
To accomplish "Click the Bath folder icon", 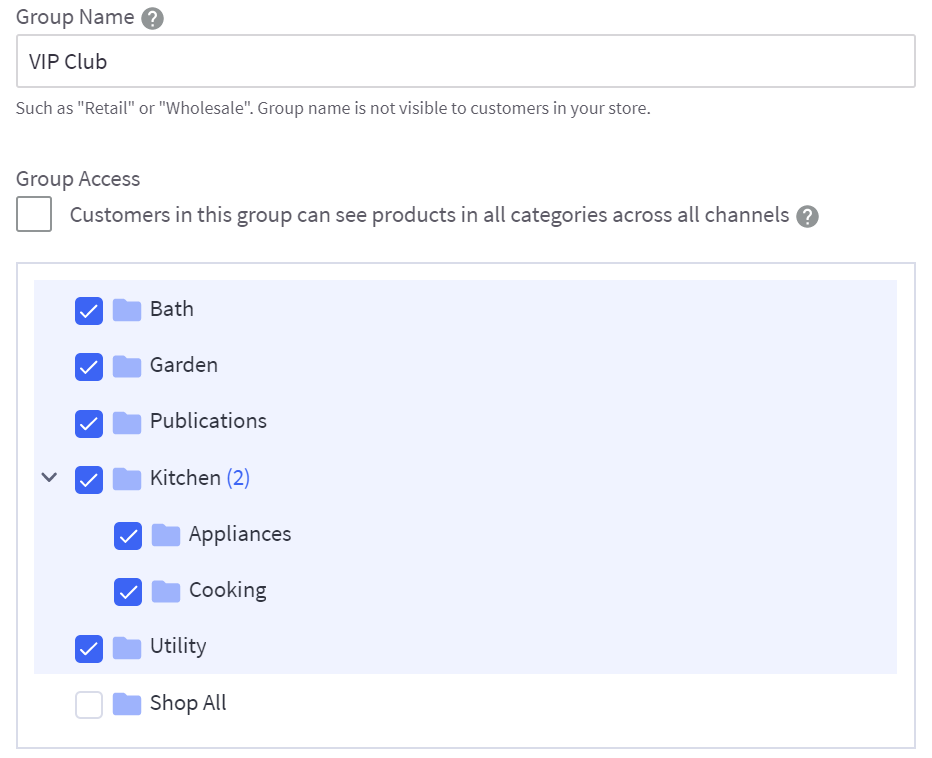I will 128,310.
